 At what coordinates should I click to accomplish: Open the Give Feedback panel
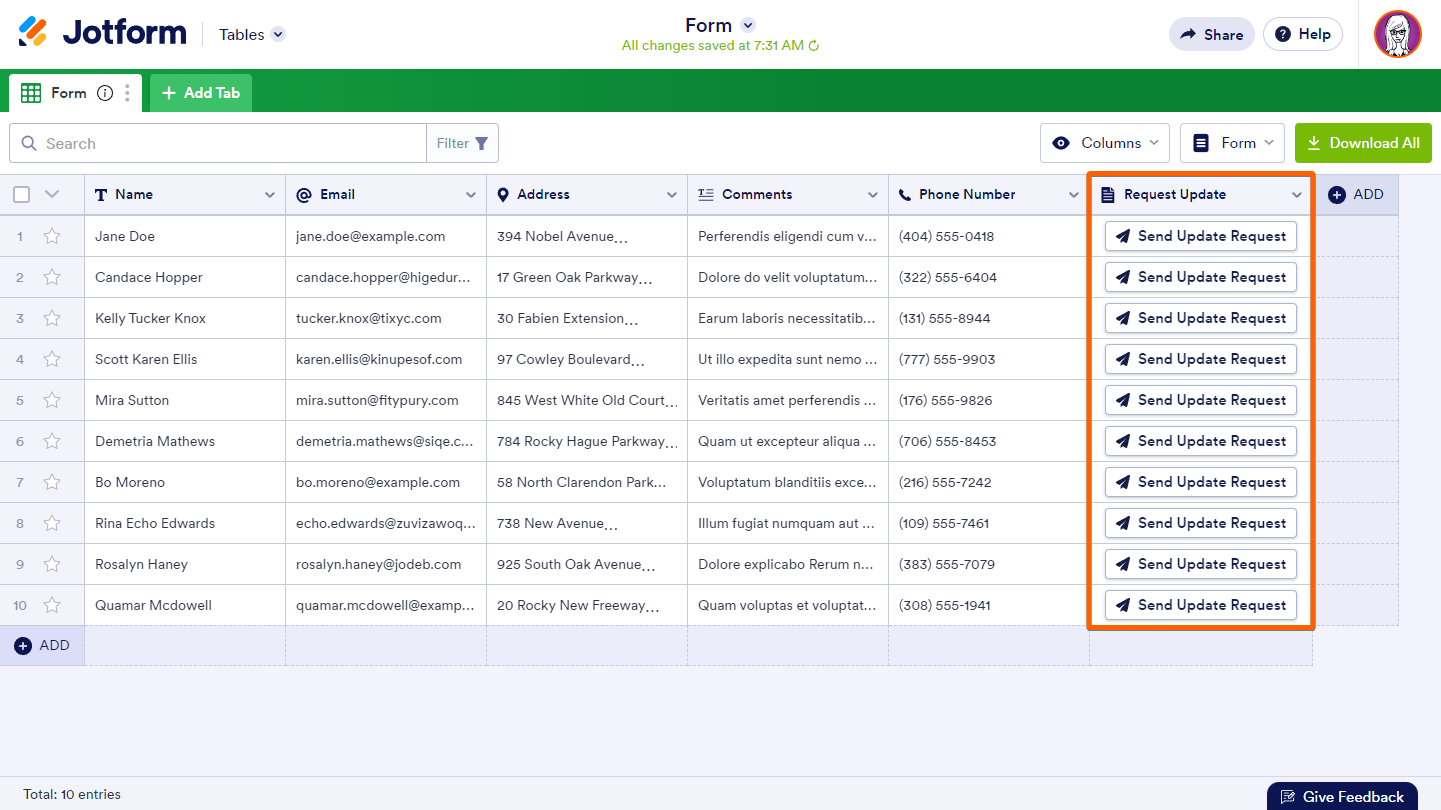tap(1341, 797)
